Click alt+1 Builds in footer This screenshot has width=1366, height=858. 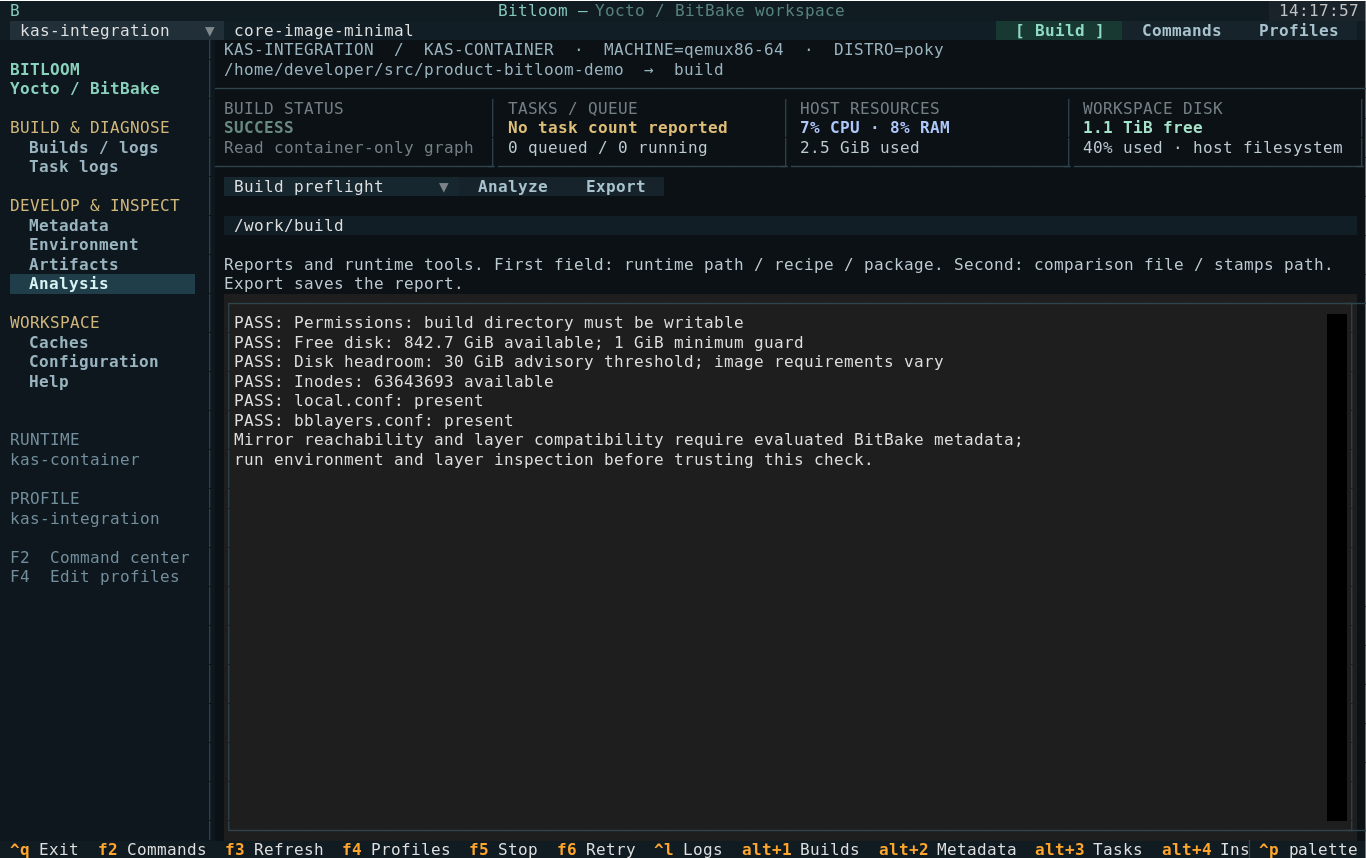(800, 849)
